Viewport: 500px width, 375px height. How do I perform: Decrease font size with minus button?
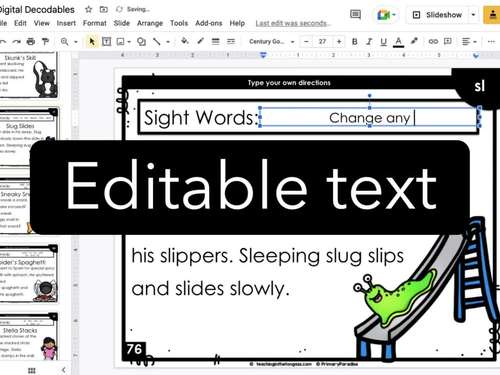point(306,42)
